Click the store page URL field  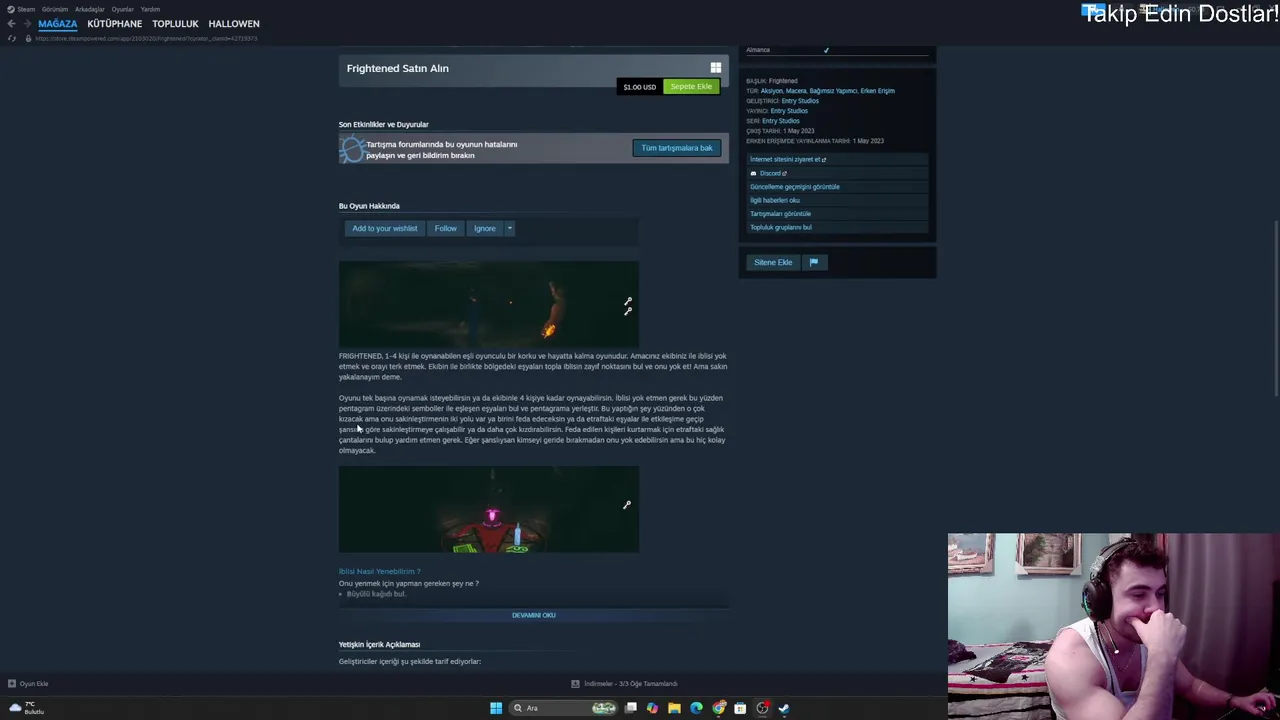click(x=147, y=38)
